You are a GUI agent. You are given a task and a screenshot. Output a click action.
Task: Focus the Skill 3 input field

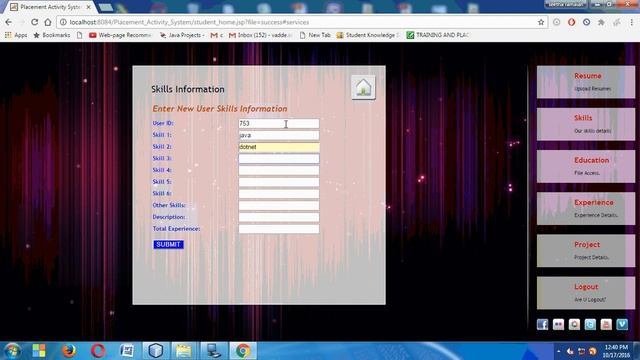point(279,158)
